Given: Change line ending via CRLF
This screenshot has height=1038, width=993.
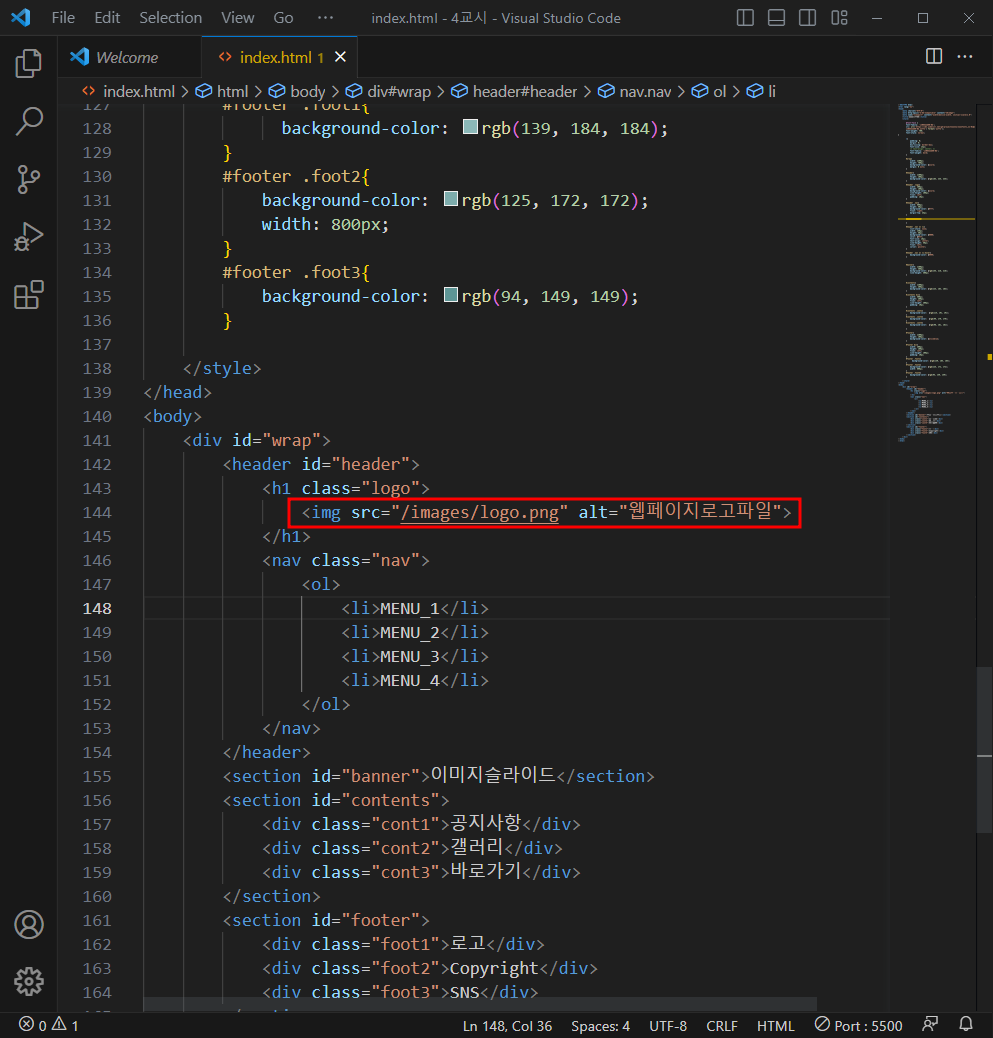Looking at the screenshot, I should (722, 1026).
